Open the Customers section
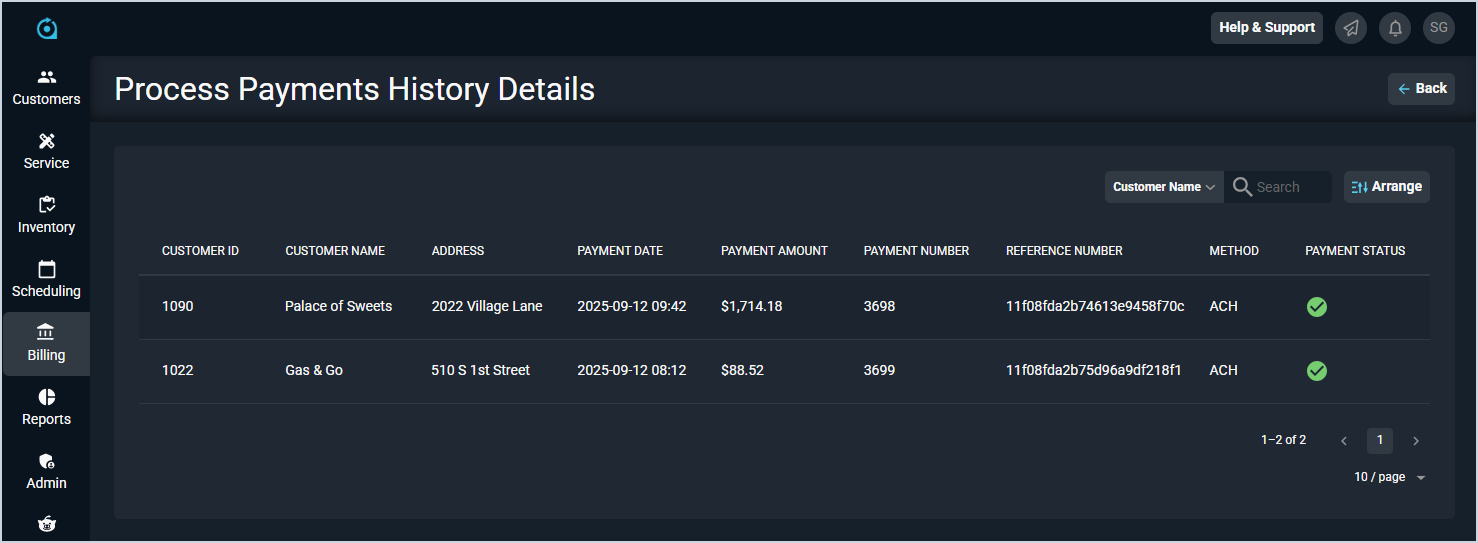The image size is (1478, 543). pos(46,87)
